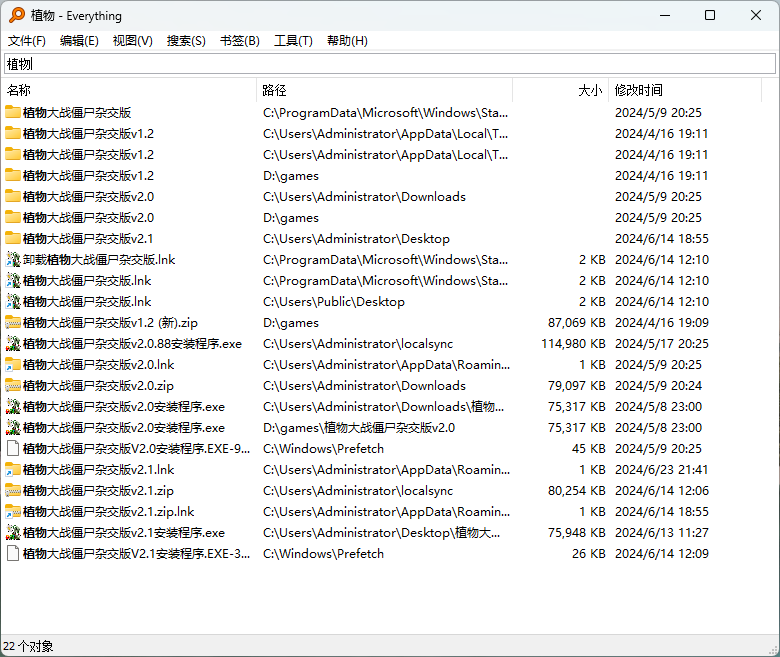Open the 工具(T) menu
The image size is (780, 657).
[x=293, y=41]
